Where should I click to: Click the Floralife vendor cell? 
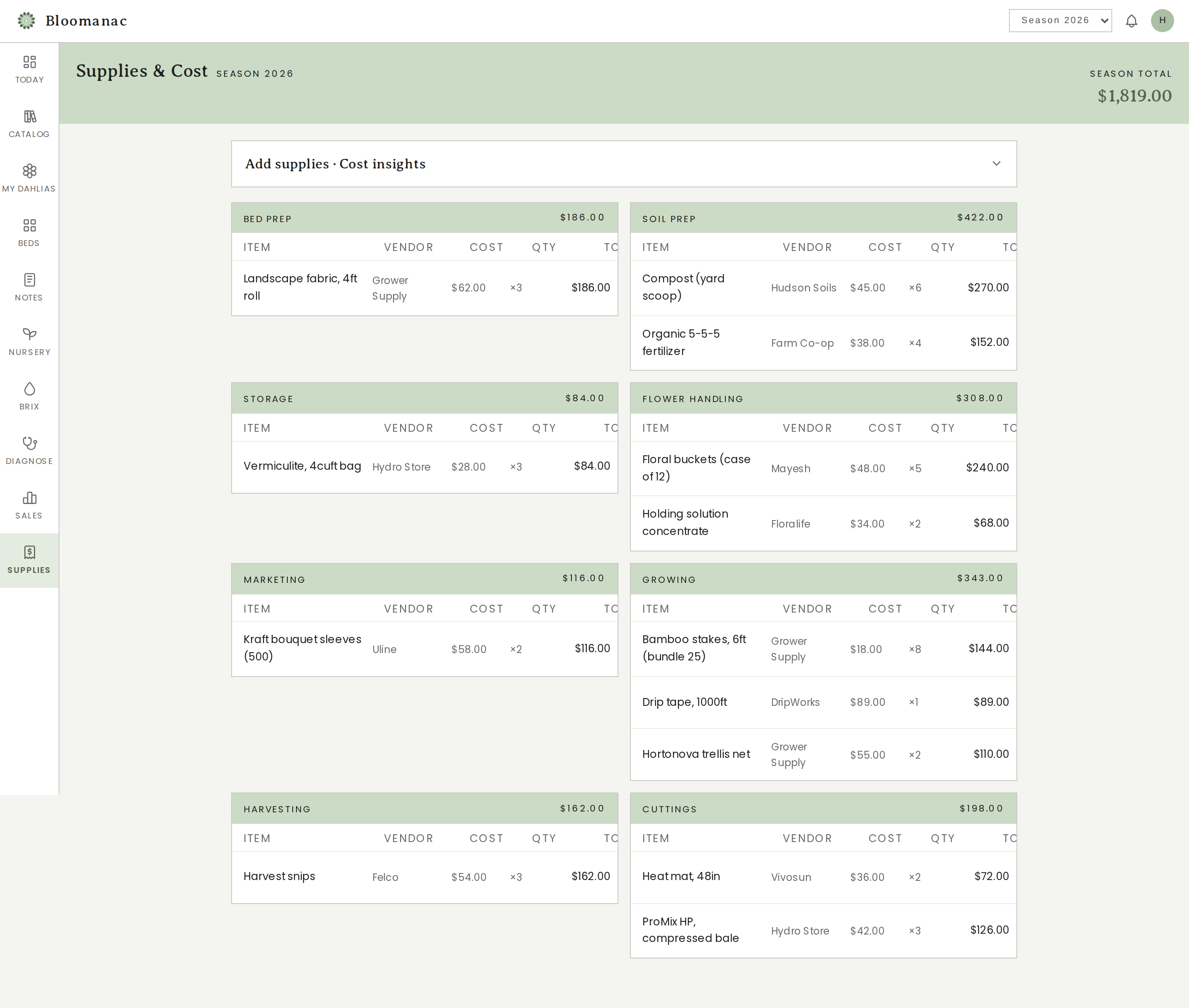[x=791, y=523]
